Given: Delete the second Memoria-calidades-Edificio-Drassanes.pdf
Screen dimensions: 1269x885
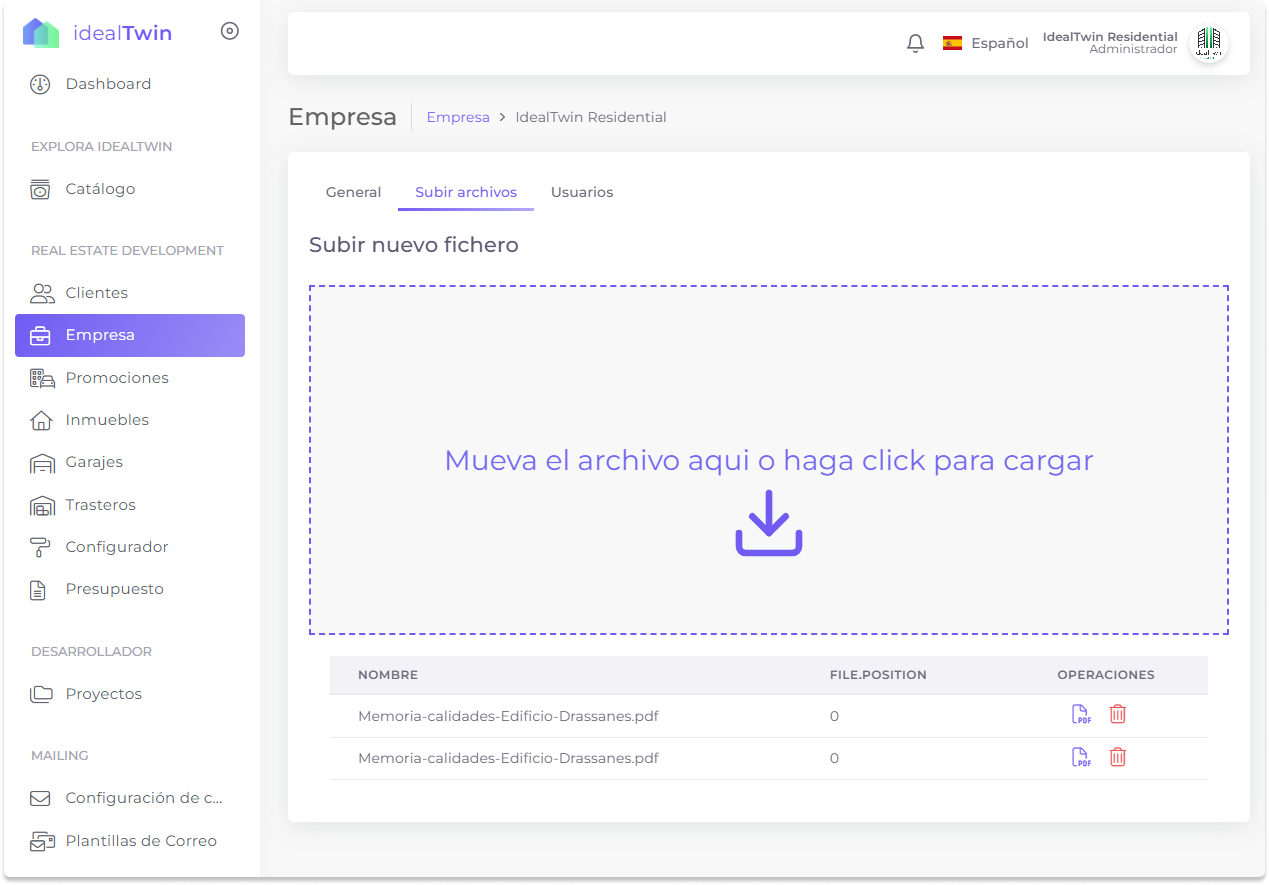Looking at the screenshot, I should pyautogui.click(x=1117, y=757).
